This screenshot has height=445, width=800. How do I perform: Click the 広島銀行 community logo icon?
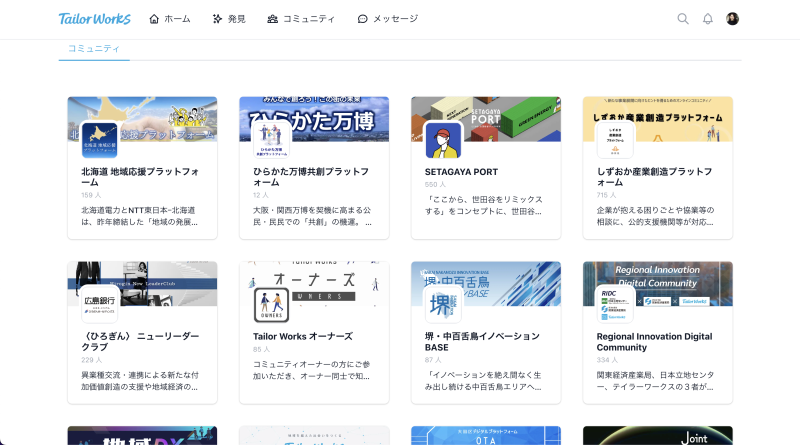pyautogui.click(x=99, y=305)
